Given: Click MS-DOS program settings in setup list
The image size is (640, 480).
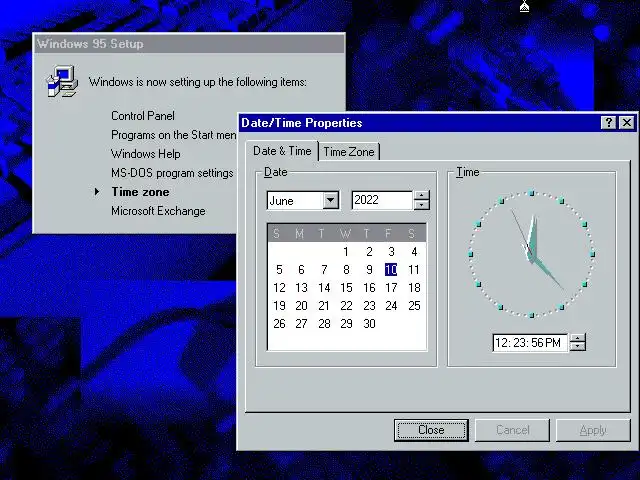Looking at the screenshot, I should tap(172, 173).
